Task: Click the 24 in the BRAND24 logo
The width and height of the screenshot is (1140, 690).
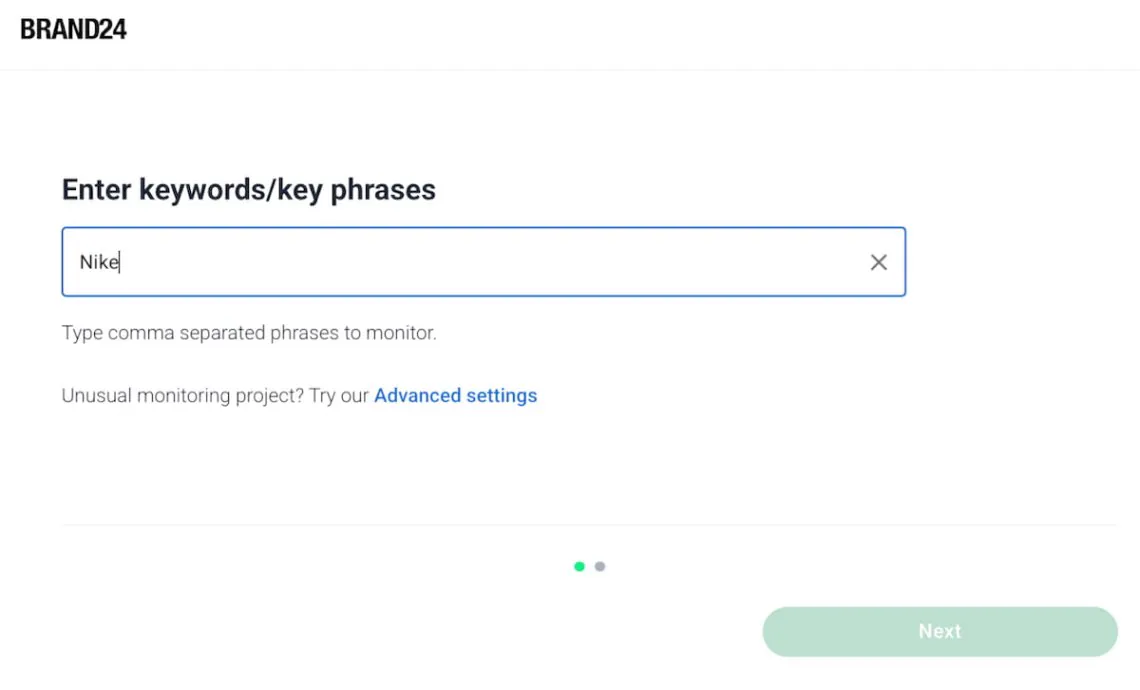Action: (x=112, y=29)
